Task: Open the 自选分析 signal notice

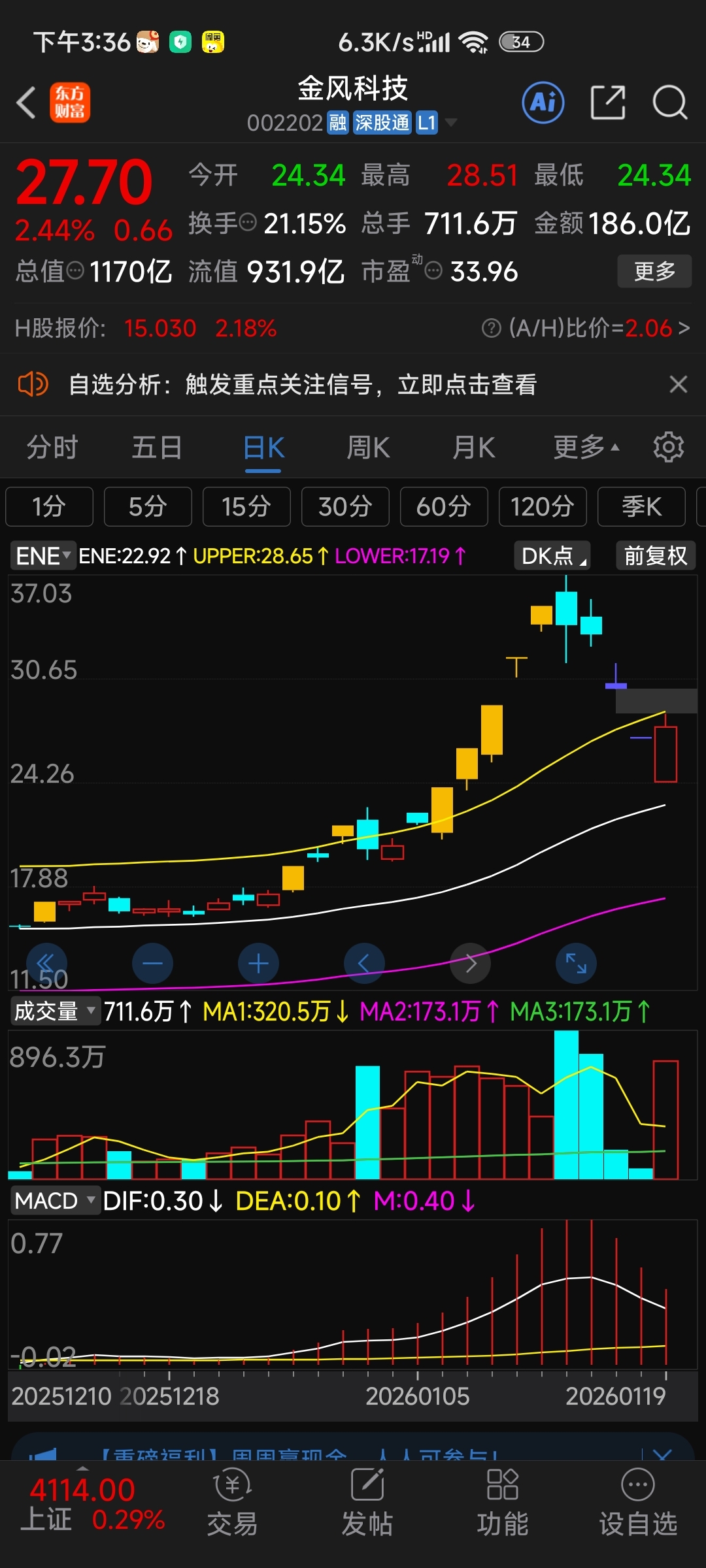Action: coord(303,384)
